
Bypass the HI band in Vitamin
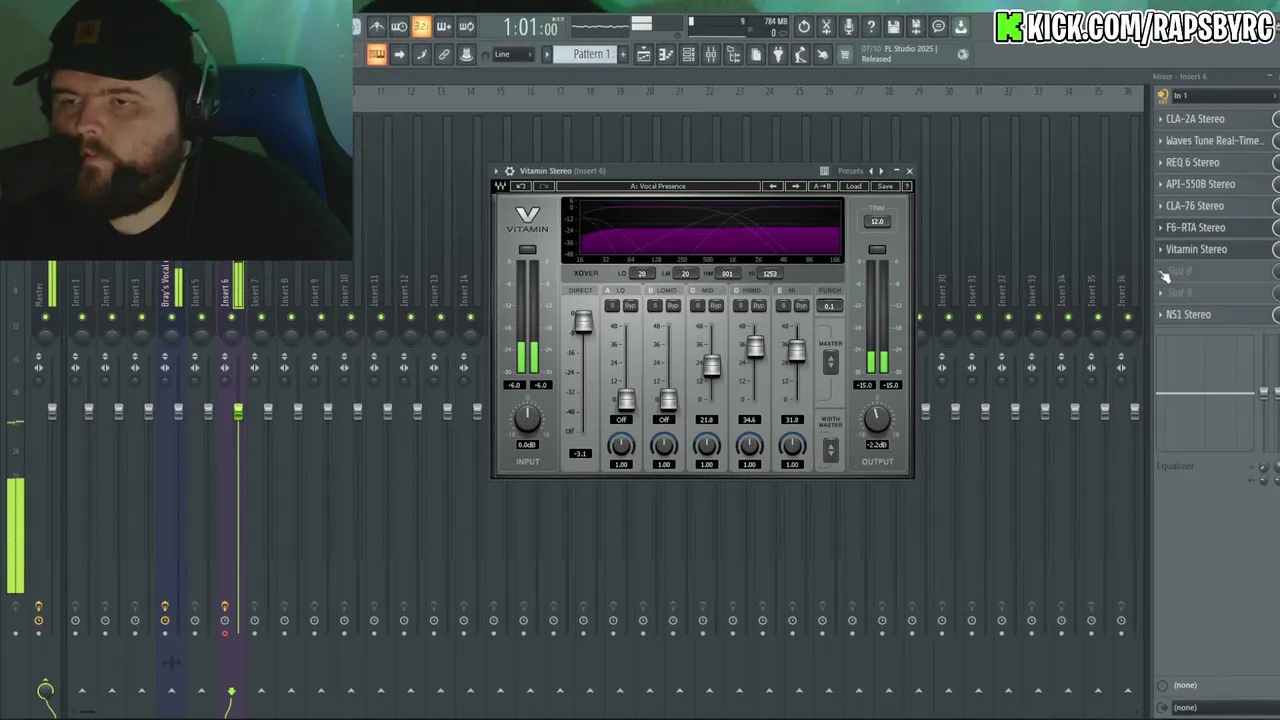tap(801, 306)
